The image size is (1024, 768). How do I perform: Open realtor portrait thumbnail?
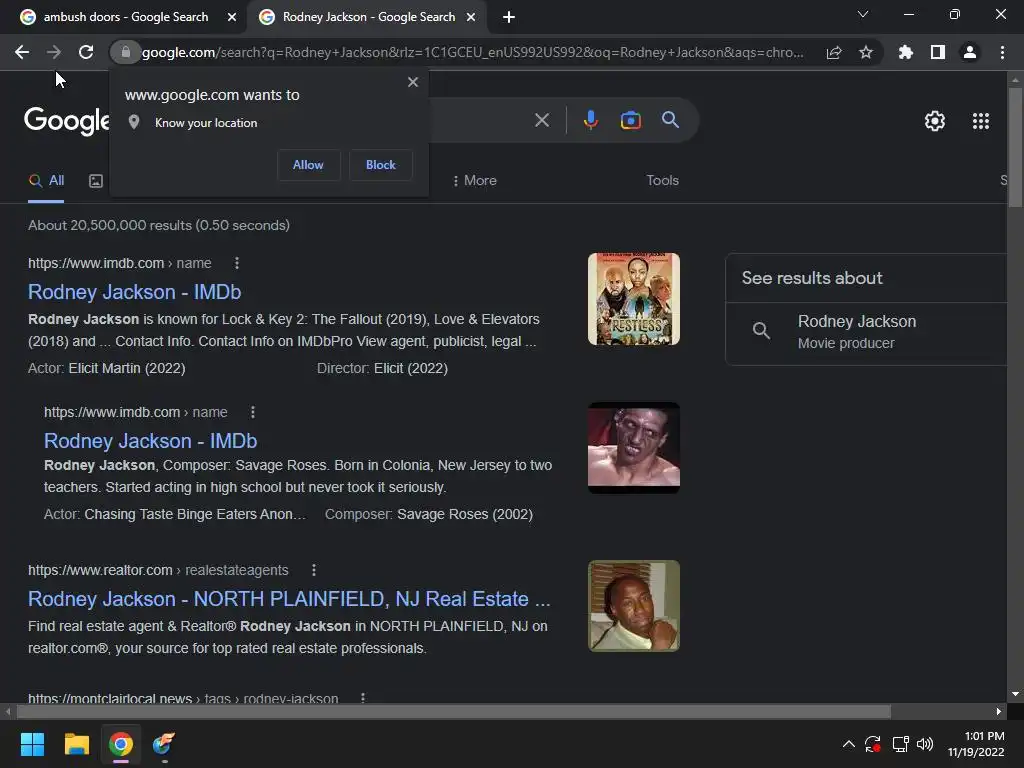(x=633, y=606)
